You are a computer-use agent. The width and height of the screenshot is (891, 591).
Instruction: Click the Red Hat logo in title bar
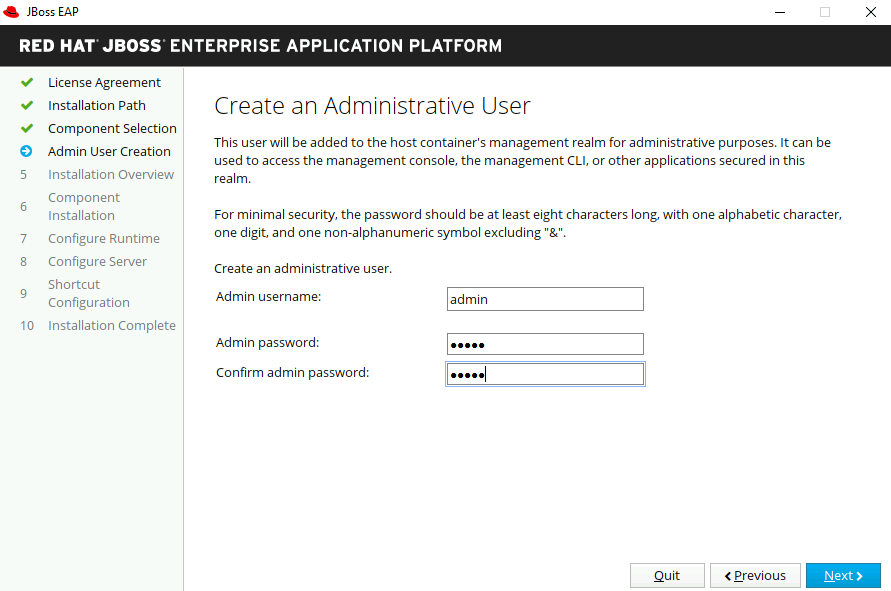pyautogui.click(x=11, y=12)
